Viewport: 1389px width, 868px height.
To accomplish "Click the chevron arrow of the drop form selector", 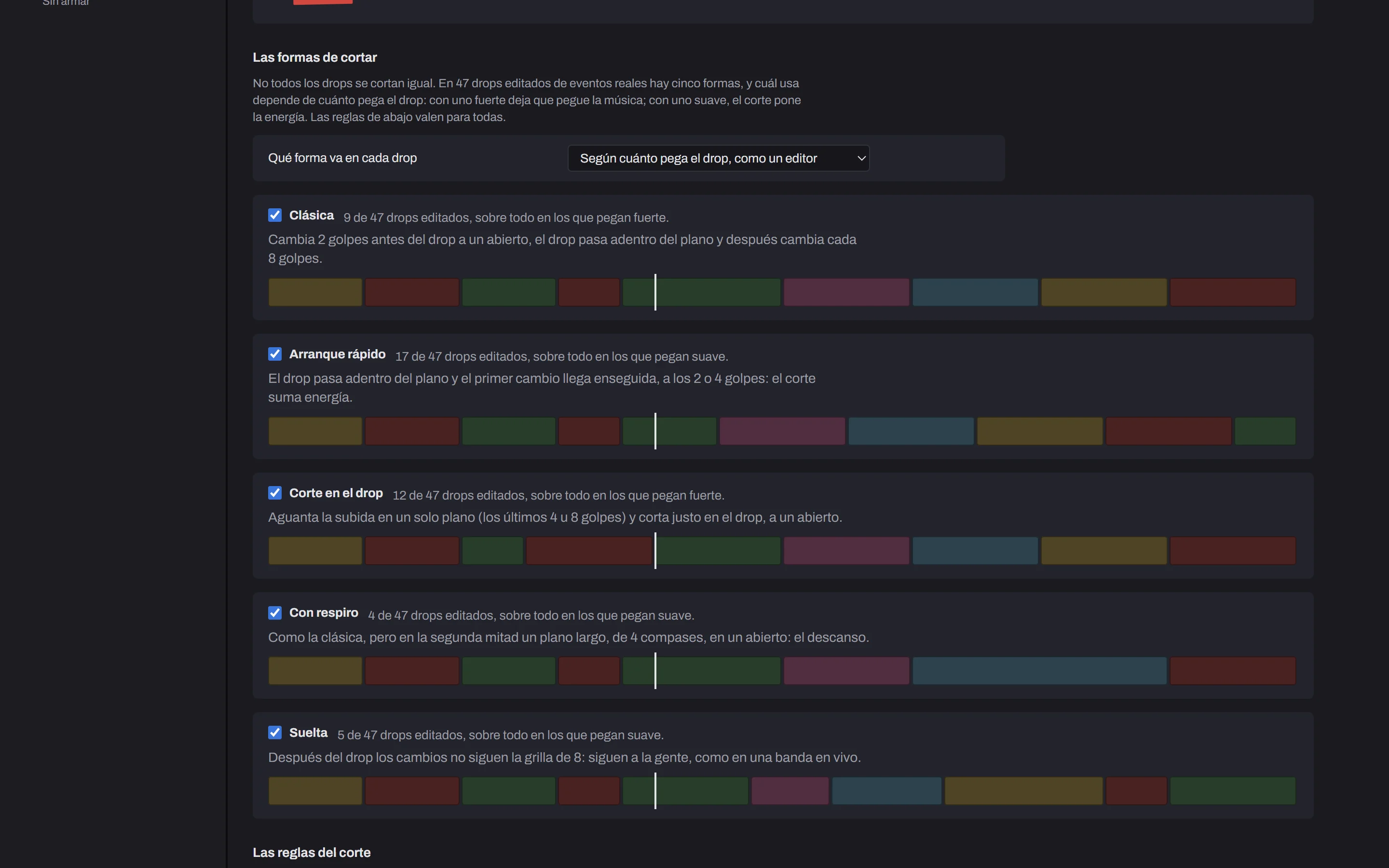I will 861,159.
